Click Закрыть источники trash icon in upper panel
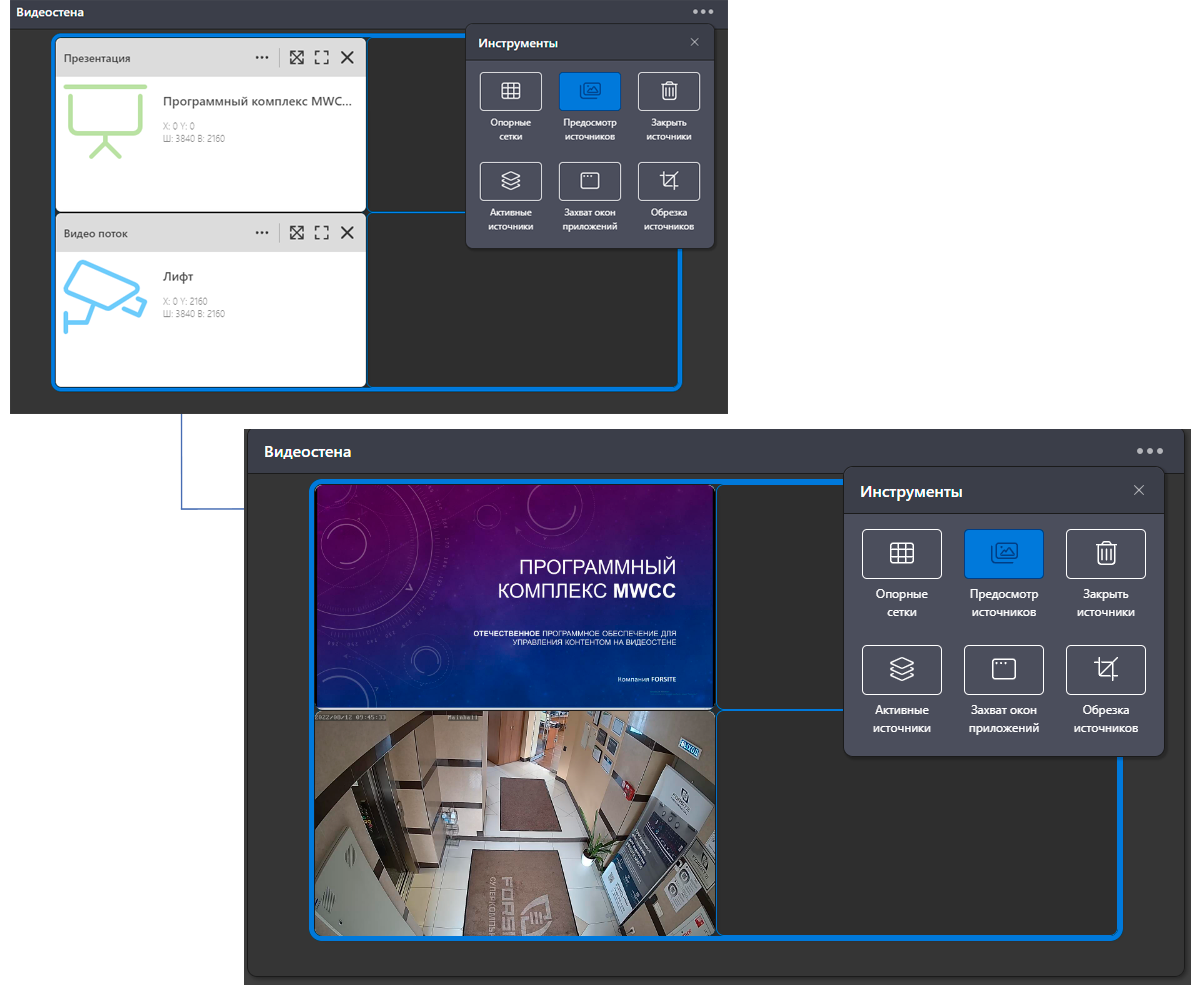 669,91
